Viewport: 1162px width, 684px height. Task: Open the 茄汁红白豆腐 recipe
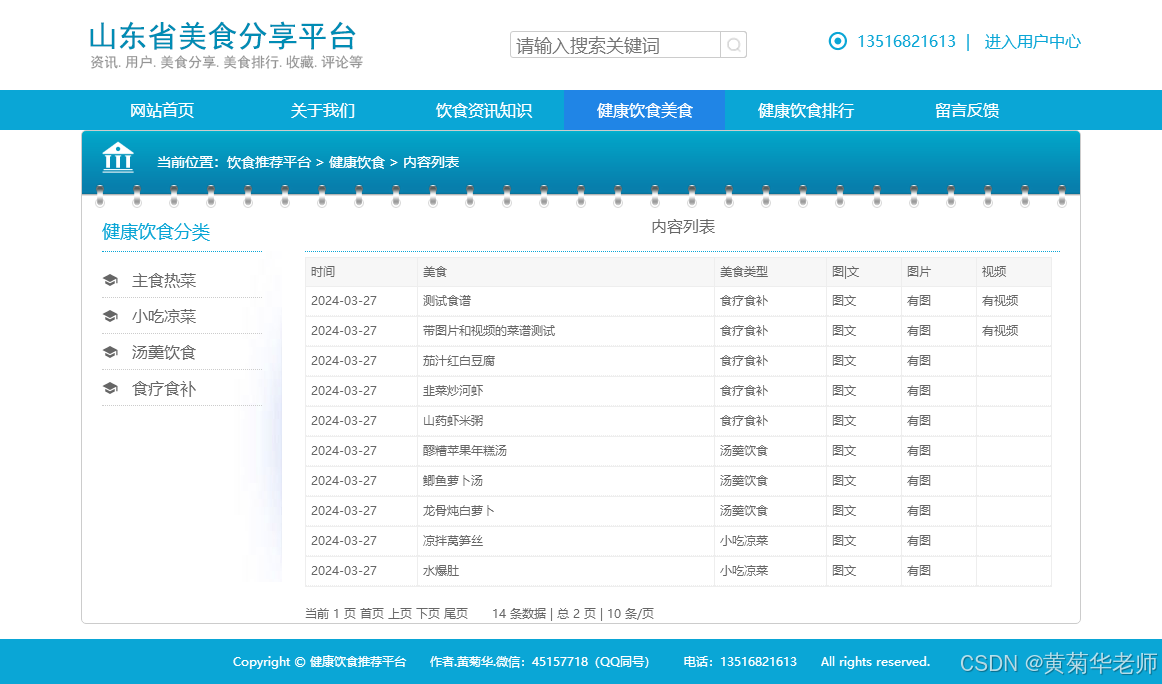pos(459,361)
